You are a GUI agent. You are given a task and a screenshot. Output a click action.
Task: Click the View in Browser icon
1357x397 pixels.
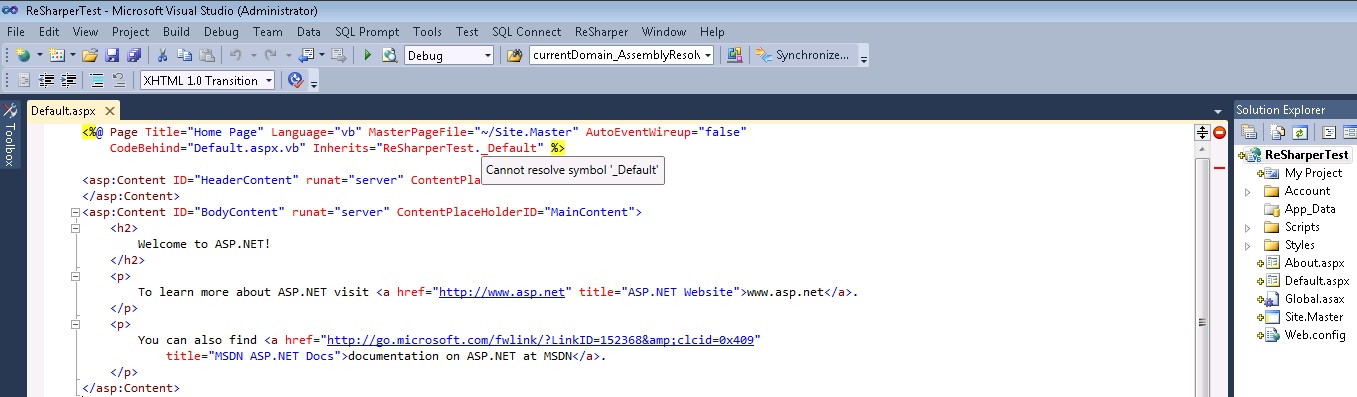[x=390, y=55]
